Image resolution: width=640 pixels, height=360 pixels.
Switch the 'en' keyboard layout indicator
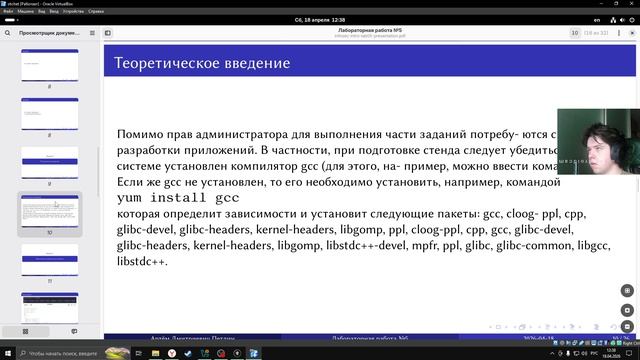coord(597,20)
